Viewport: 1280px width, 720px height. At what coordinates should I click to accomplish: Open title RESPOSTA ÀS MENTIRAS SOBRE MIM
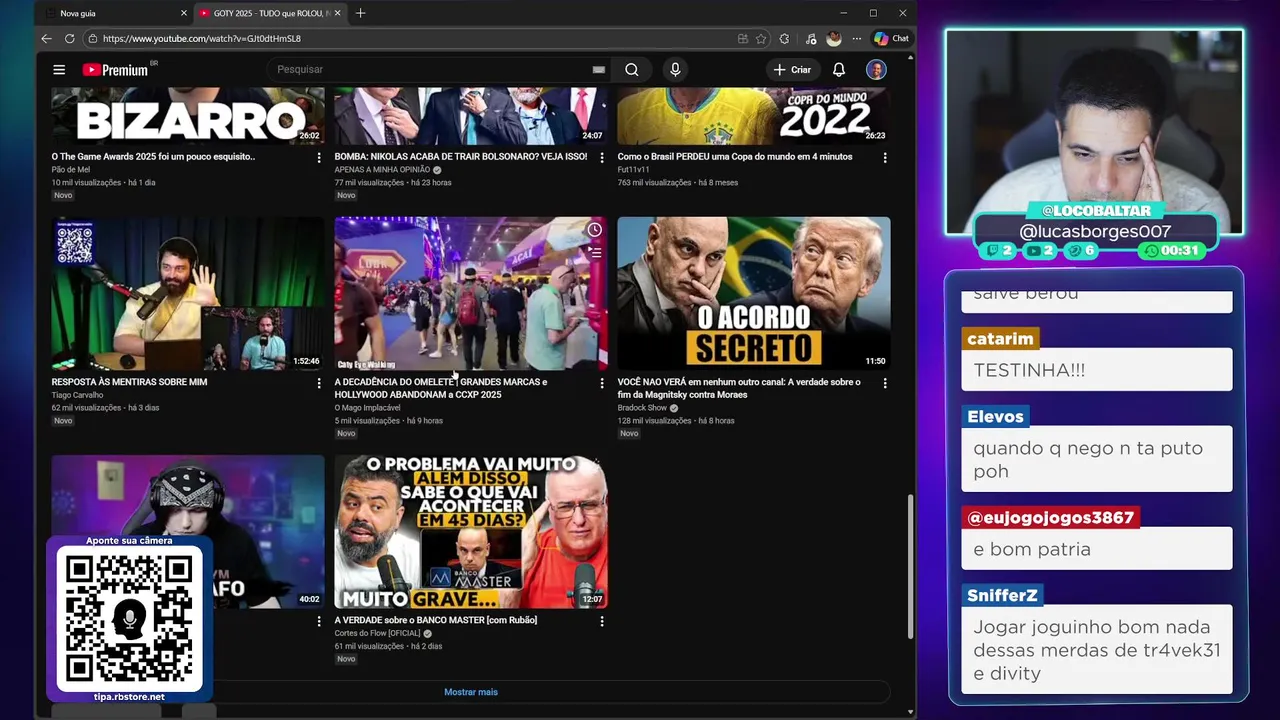click(x=129, y=382)
